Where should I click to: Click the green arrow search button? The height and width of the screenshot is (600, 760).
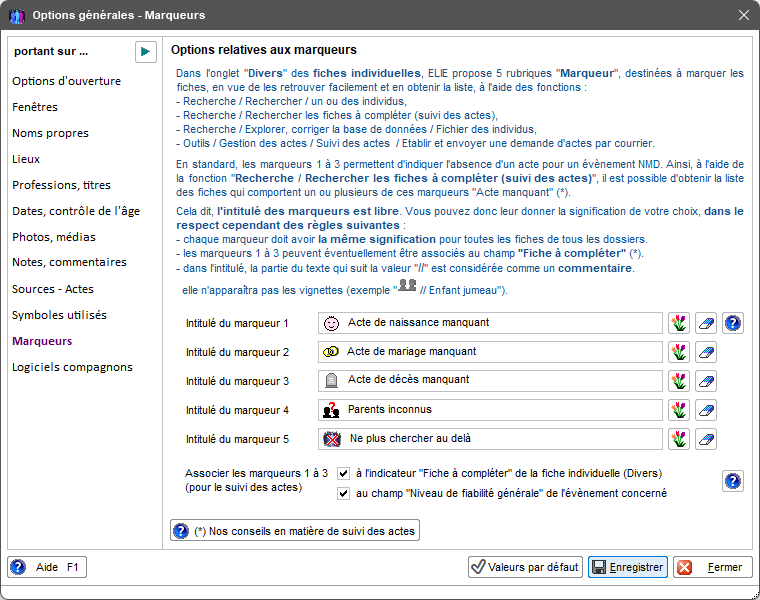coord(146,51)
